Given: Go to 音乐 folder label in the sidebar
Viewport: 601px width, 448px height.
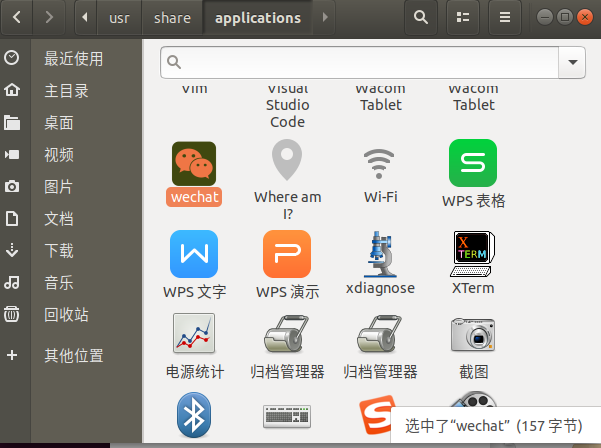Looking at the screenshot, I should (x=59, y=283).
